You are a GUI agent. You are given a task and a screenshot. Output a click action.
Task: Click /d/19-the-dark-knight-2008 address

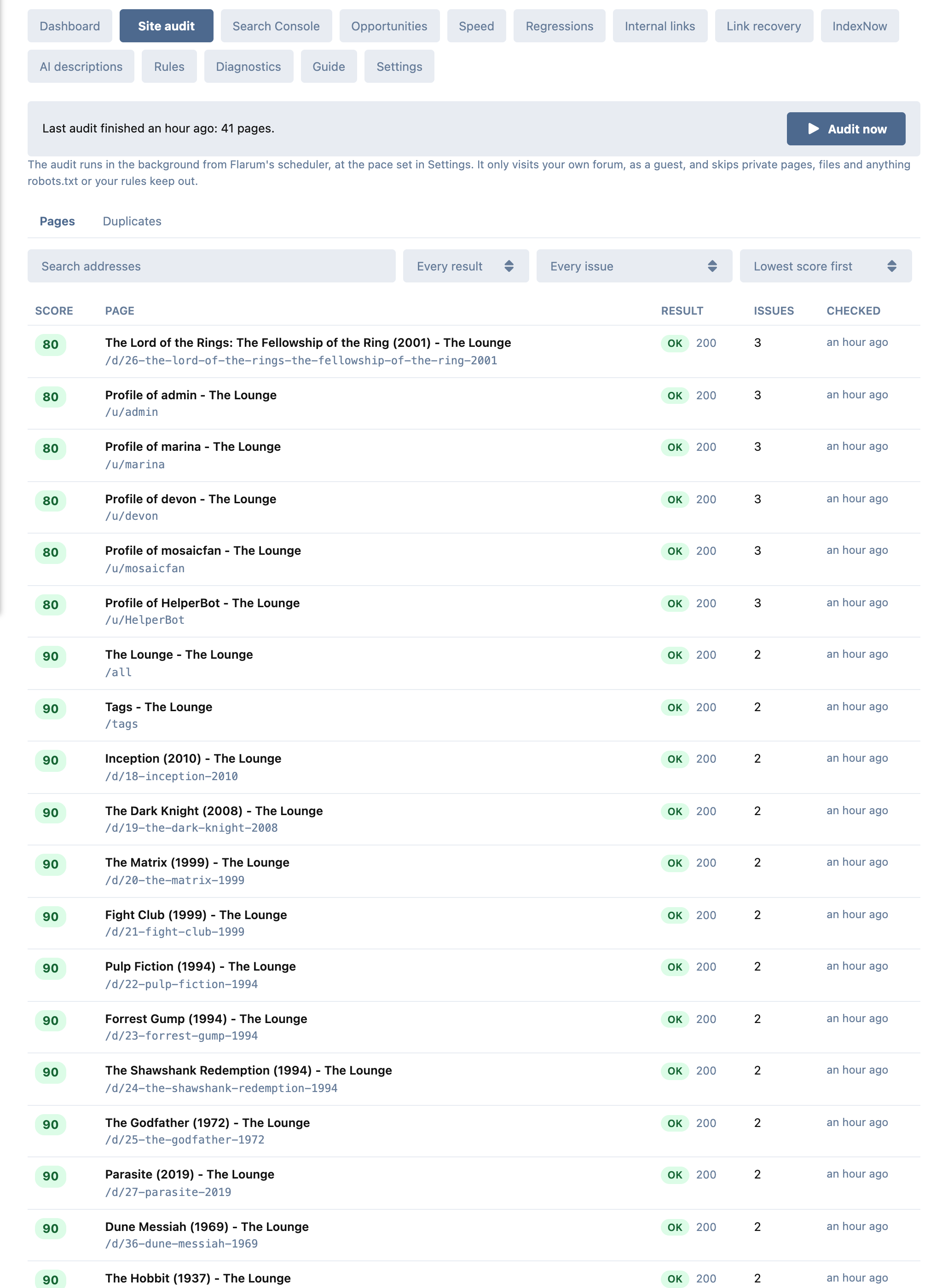tap(191, 828)
